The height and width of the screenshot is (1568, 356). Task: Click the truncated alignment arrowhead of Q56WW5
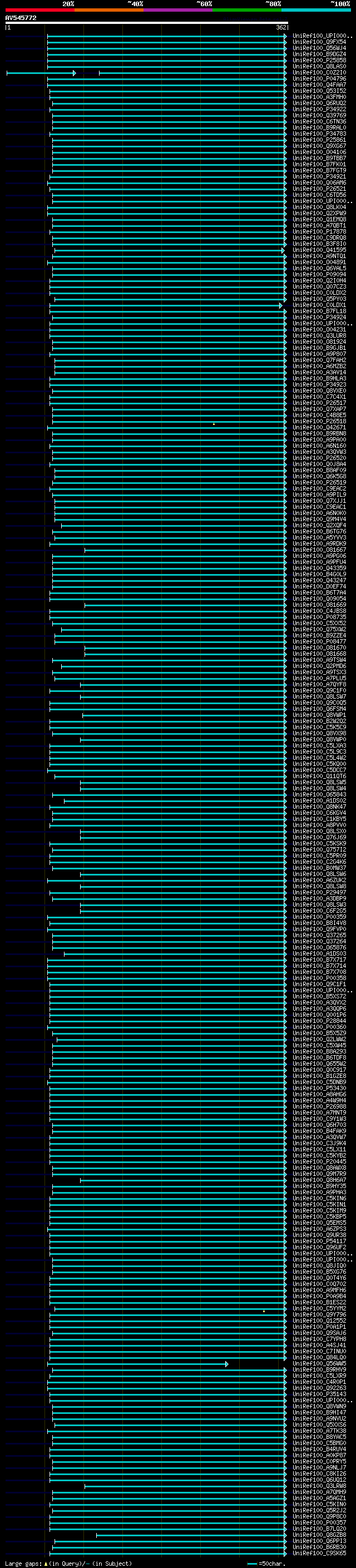pyautogui.click(x=226, y=1364)
